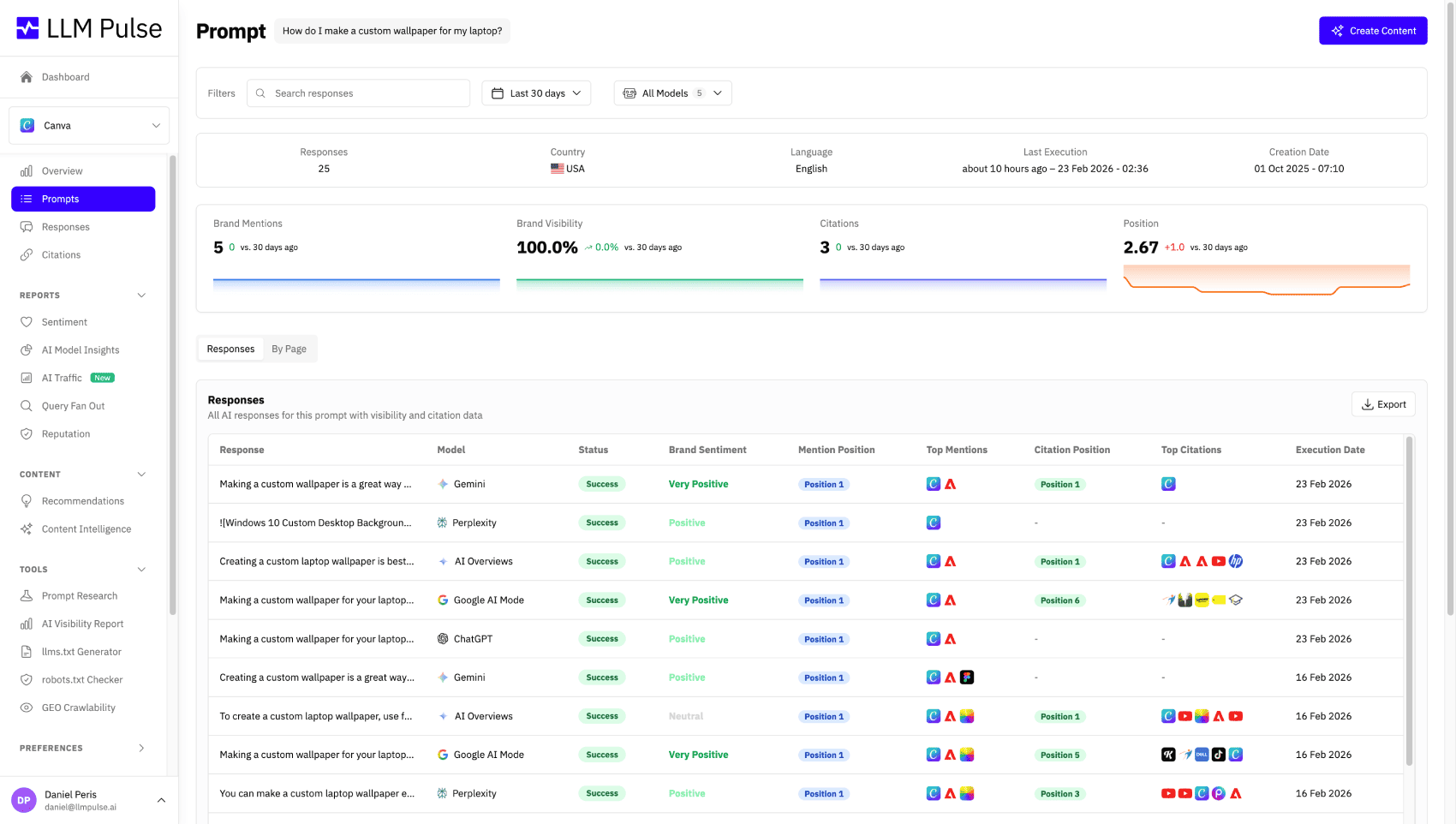Viewport: 1456px width, 824px height.
Task: Click the Reputation shield icon
Action: tap(27, 434)
